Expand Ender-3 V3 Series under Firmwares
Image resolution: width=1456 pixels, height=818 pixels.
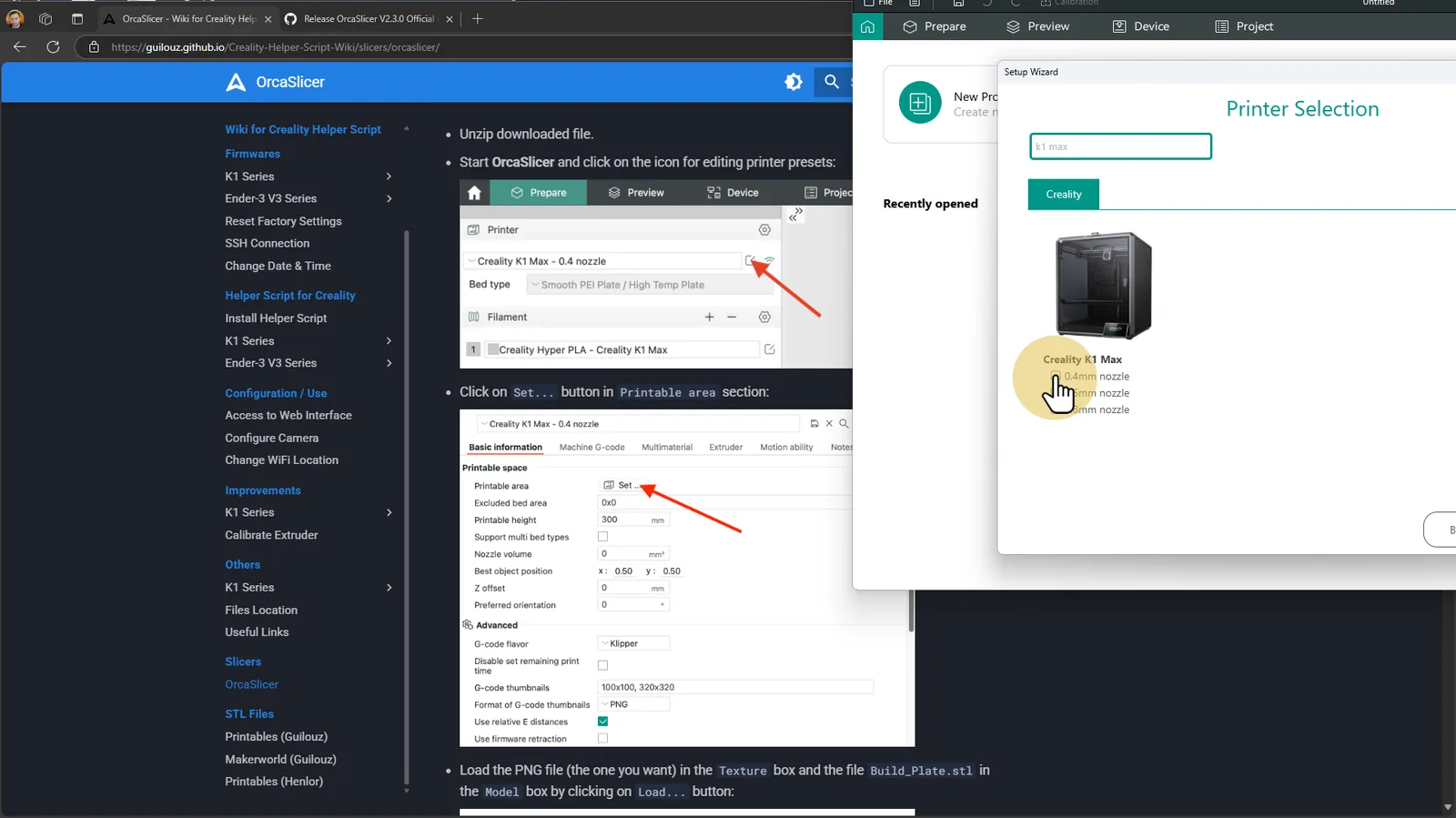pyautogui.click(x=389, y=198)
